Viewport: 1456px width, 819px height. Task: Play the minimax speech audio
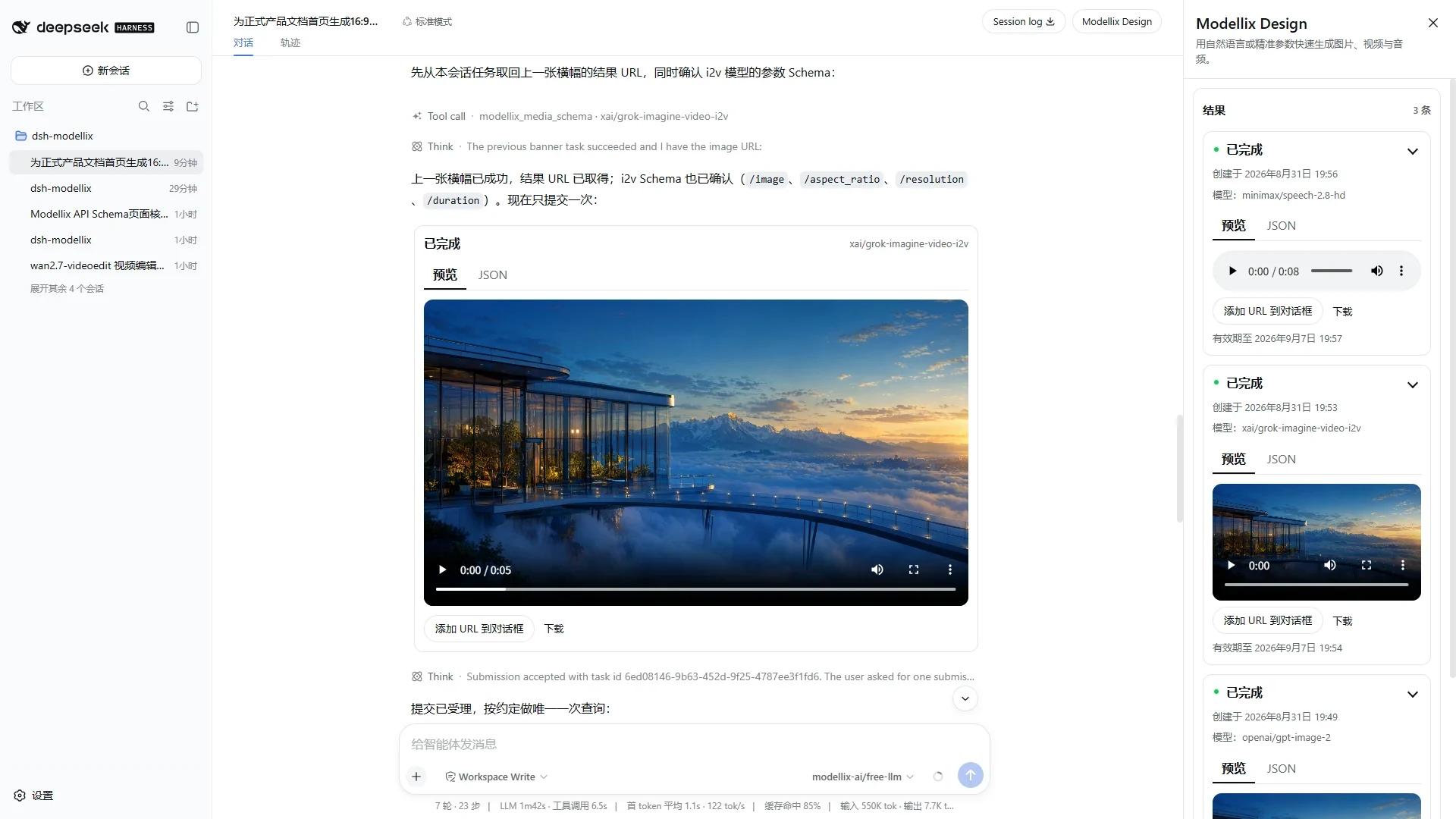tap(1232, 271)
